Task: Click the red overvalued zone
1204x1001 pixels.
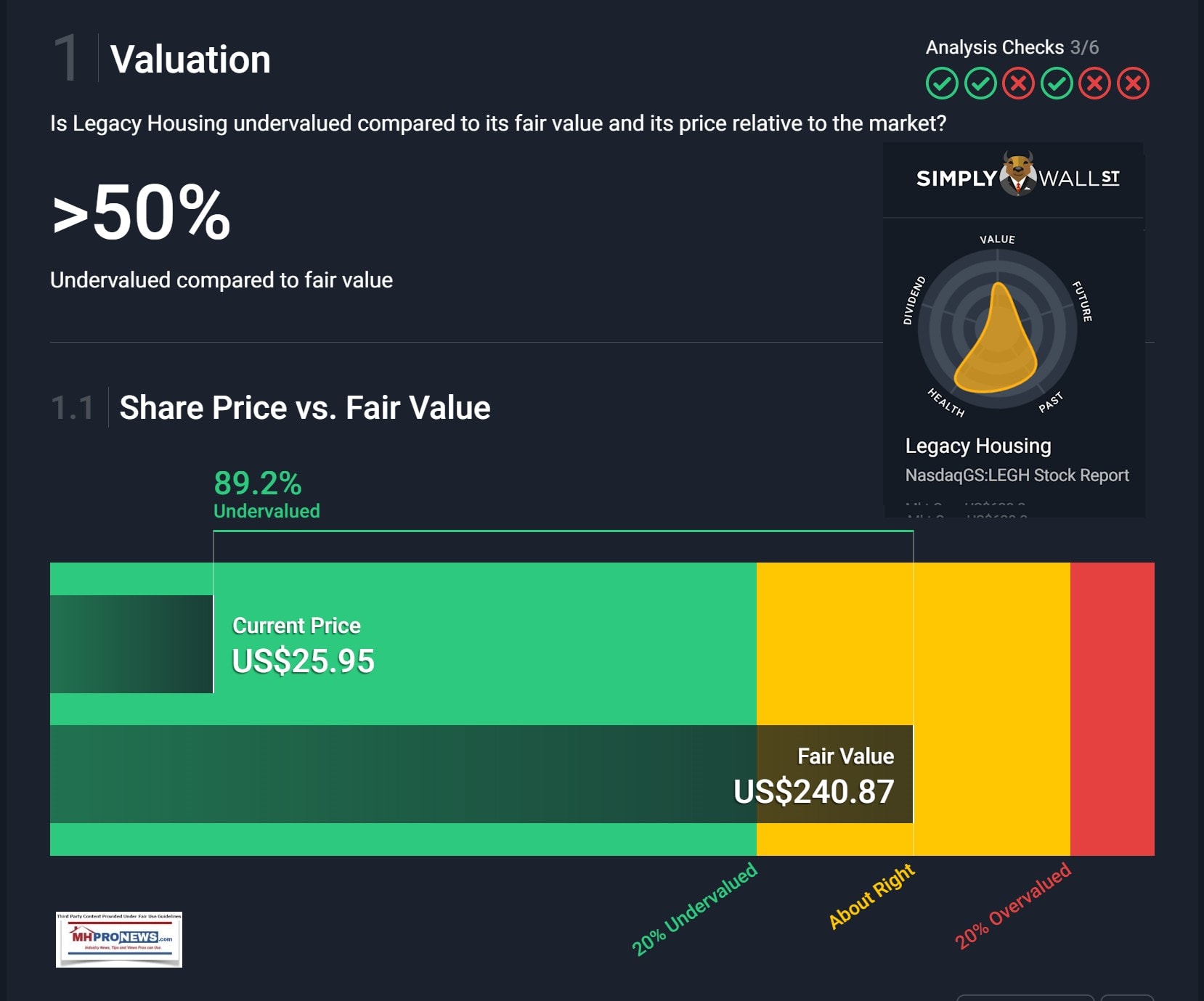Action: [x=1113, y=709]
